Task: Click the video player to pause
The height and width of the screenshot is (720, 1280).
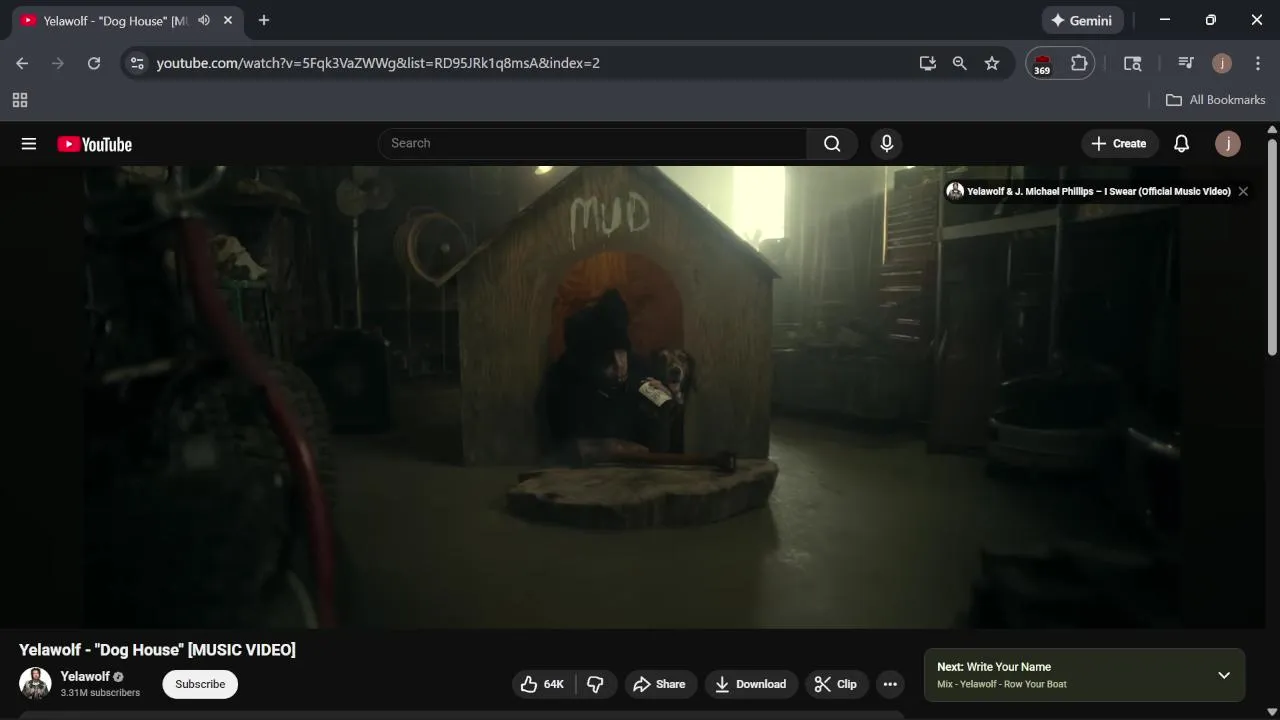Action: click(x=632, y=397)
